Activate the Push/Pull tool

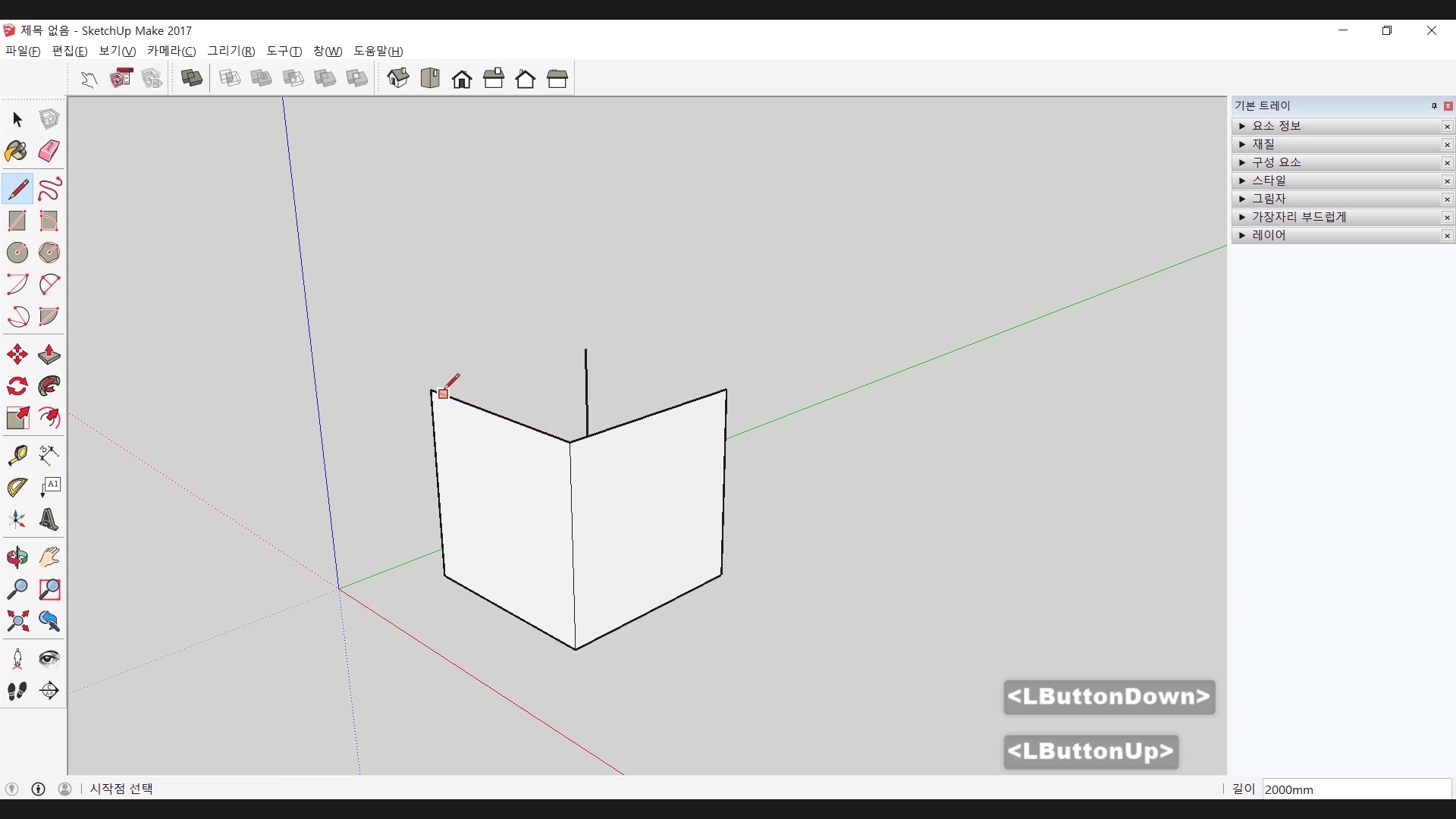pos(49,355)
